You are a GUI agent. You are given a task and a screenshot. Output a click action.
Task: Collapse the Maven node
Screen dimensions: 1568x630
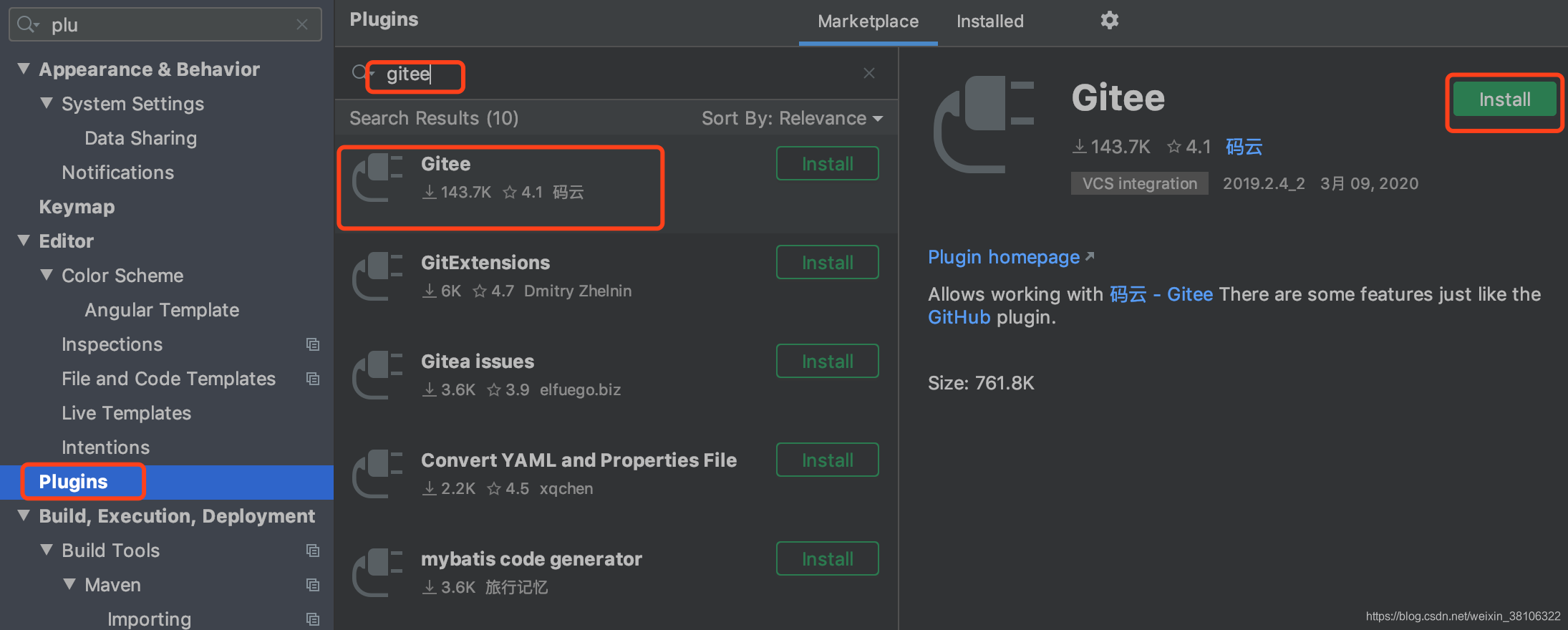click(x=69, y=584)
